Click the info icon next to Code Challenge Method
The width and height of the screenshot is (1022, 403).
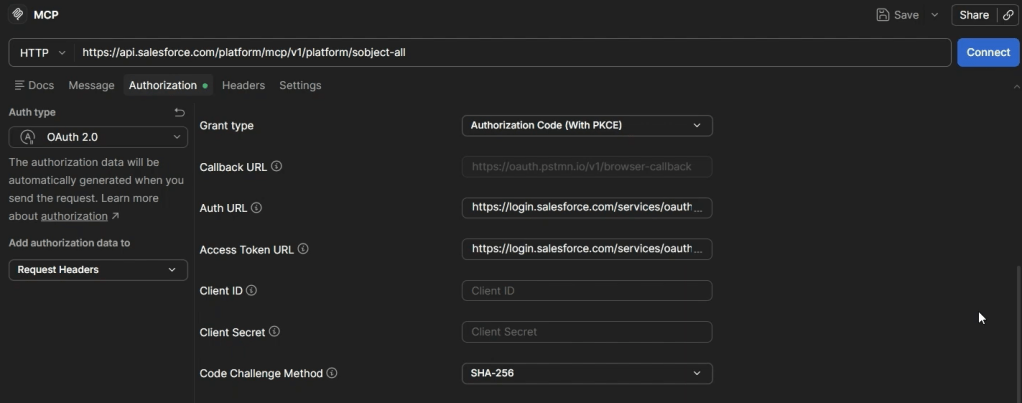[332, 373]
